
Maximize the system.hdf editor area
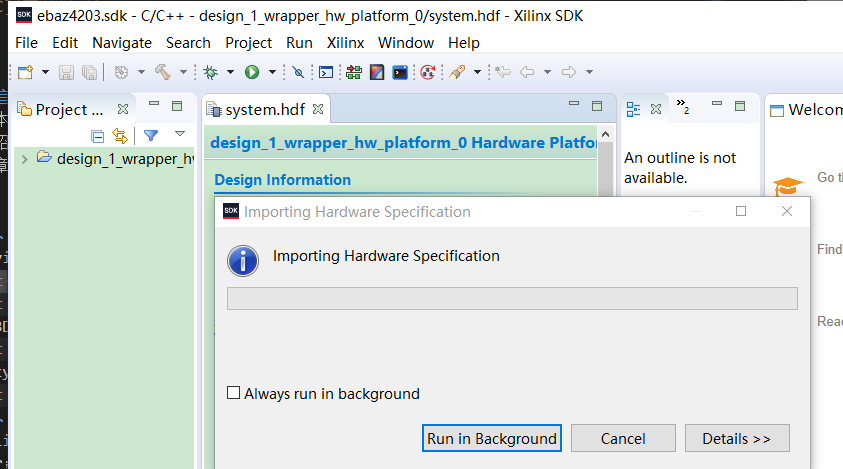597,106
